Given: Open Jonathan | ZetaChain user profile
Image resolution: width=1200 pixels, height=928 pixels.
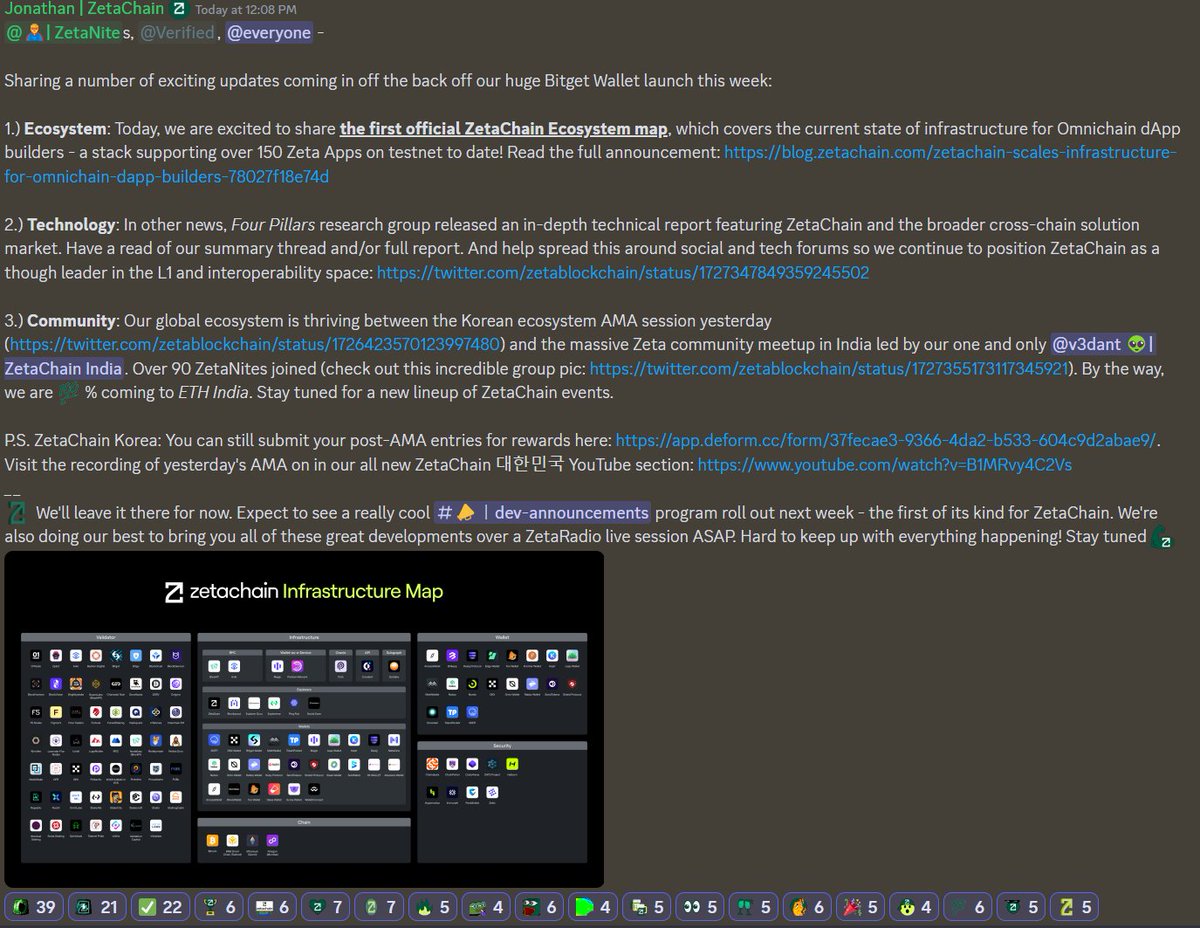Looking at the screenshot, I should coord(84,9).
